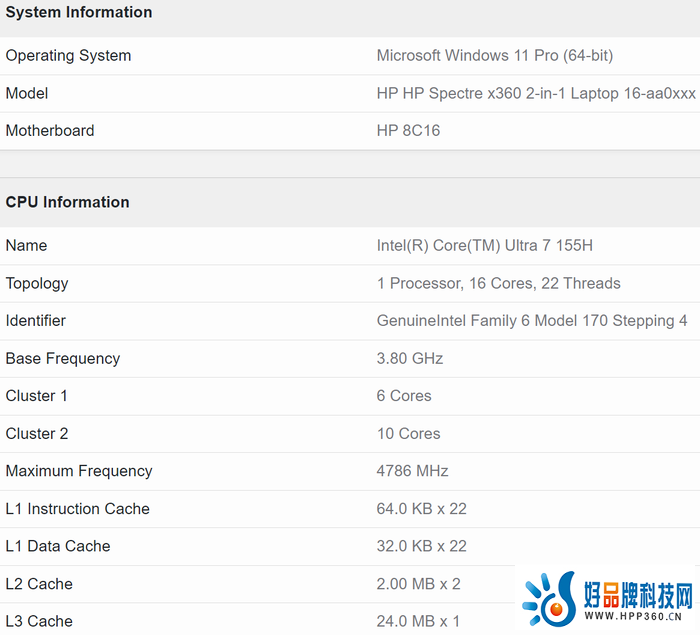Click the 'L3 Cache' label
The image size is (700, 635).
point(39,621)
